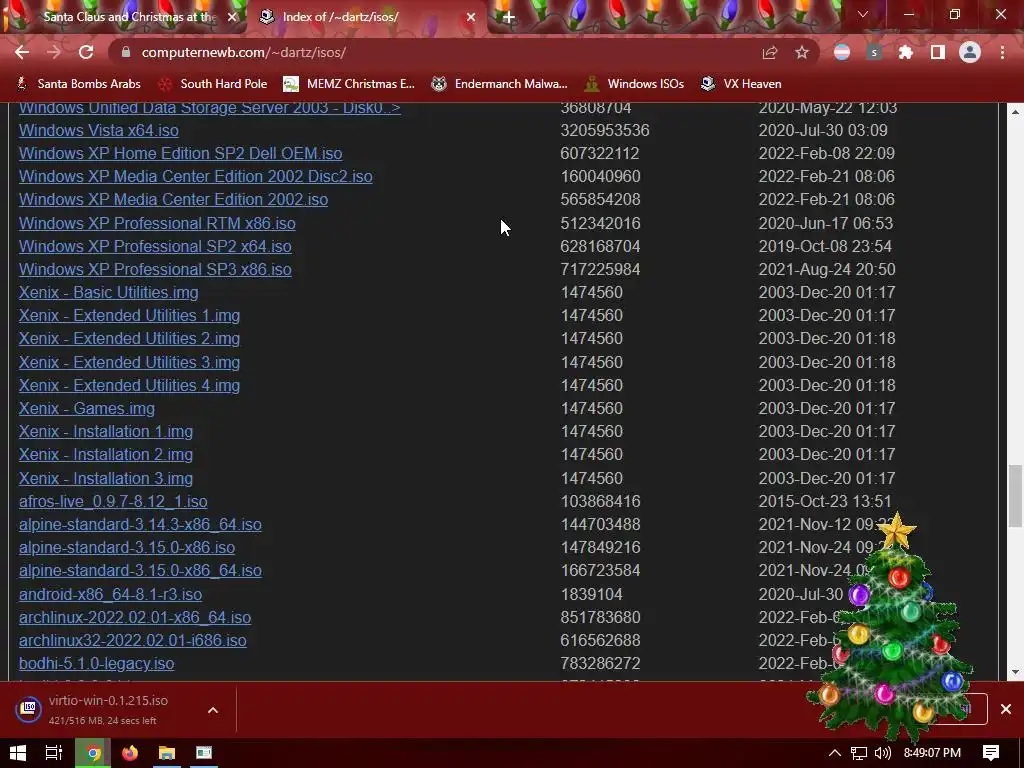Click the scrollbar down arrow

coord(1015,672)
